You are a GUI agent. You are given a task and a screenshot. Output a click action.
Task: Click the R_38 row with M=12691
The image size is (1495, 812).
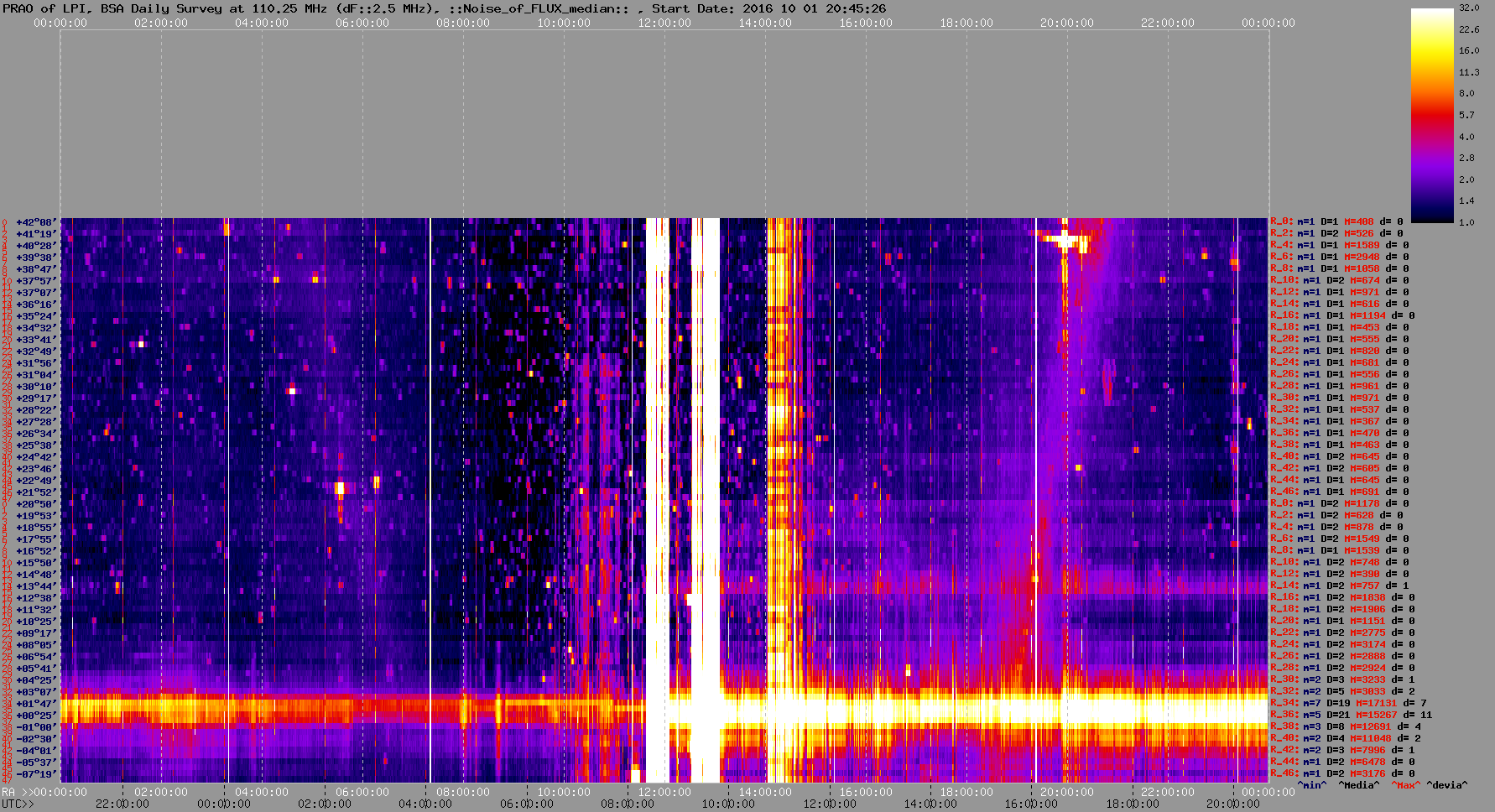[x=1346, y=727]
